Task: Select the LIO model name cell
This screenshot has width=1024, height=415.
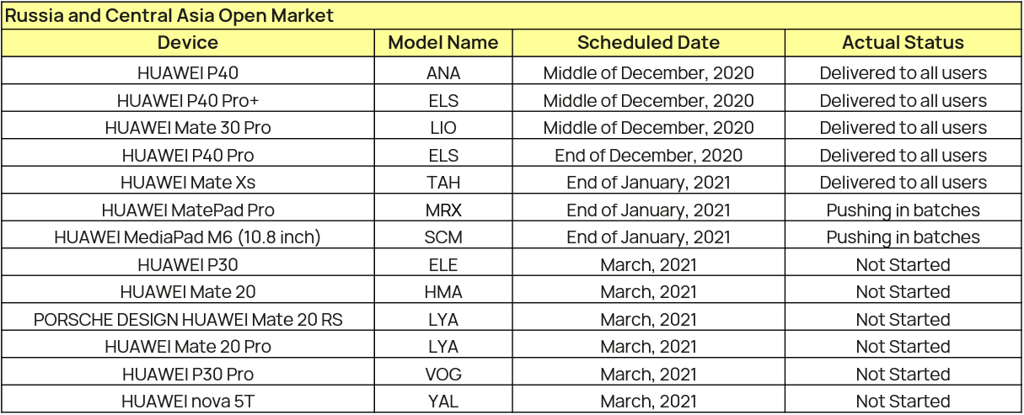Action: click(443, 128)
